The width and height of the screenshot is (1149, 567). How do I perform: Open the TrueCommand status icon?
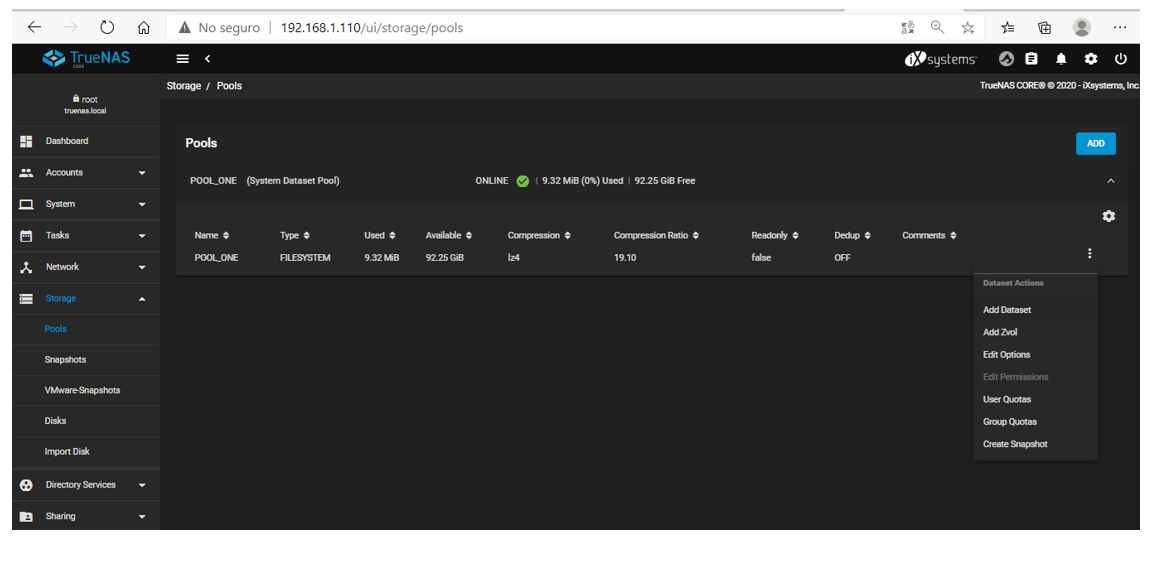(x=1006, y=59)
